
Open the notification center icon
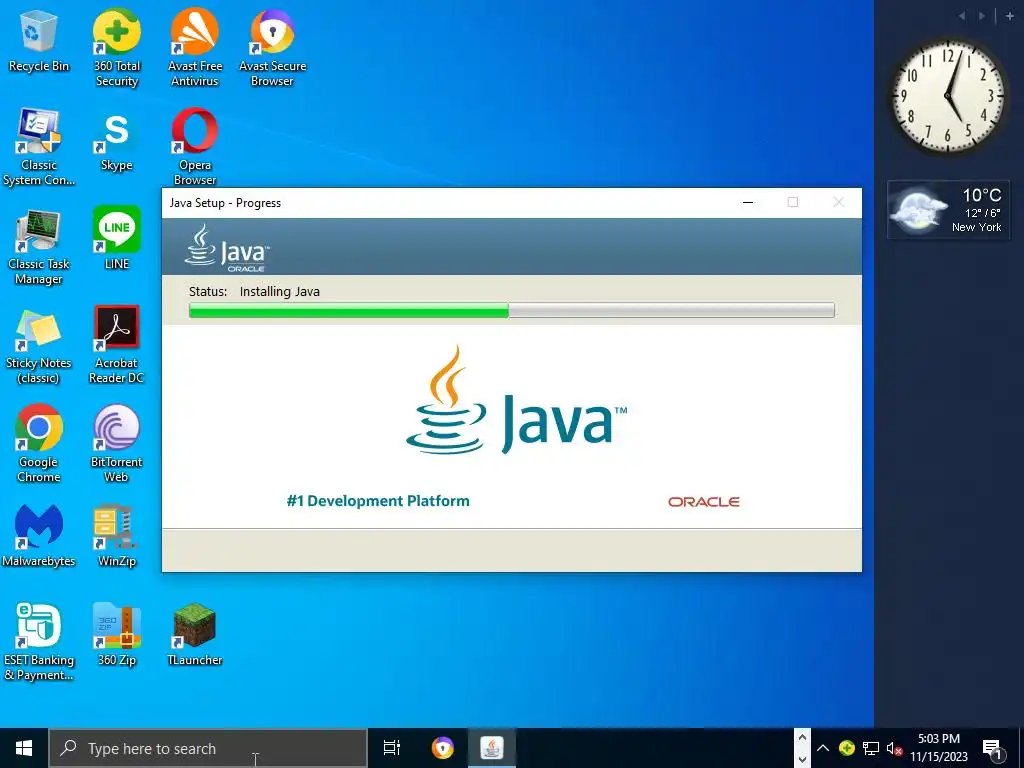(x=991, y=750)
